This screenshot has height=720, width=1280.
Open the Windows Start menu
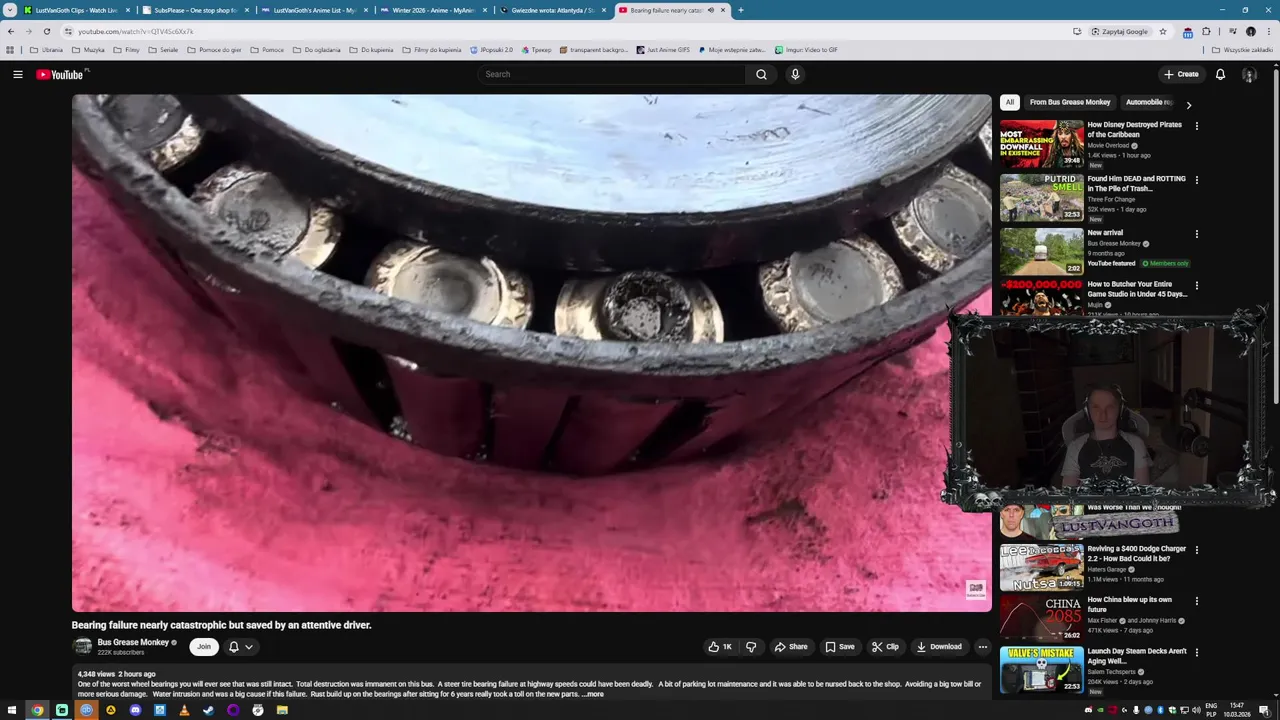click(x=13, y=710)
